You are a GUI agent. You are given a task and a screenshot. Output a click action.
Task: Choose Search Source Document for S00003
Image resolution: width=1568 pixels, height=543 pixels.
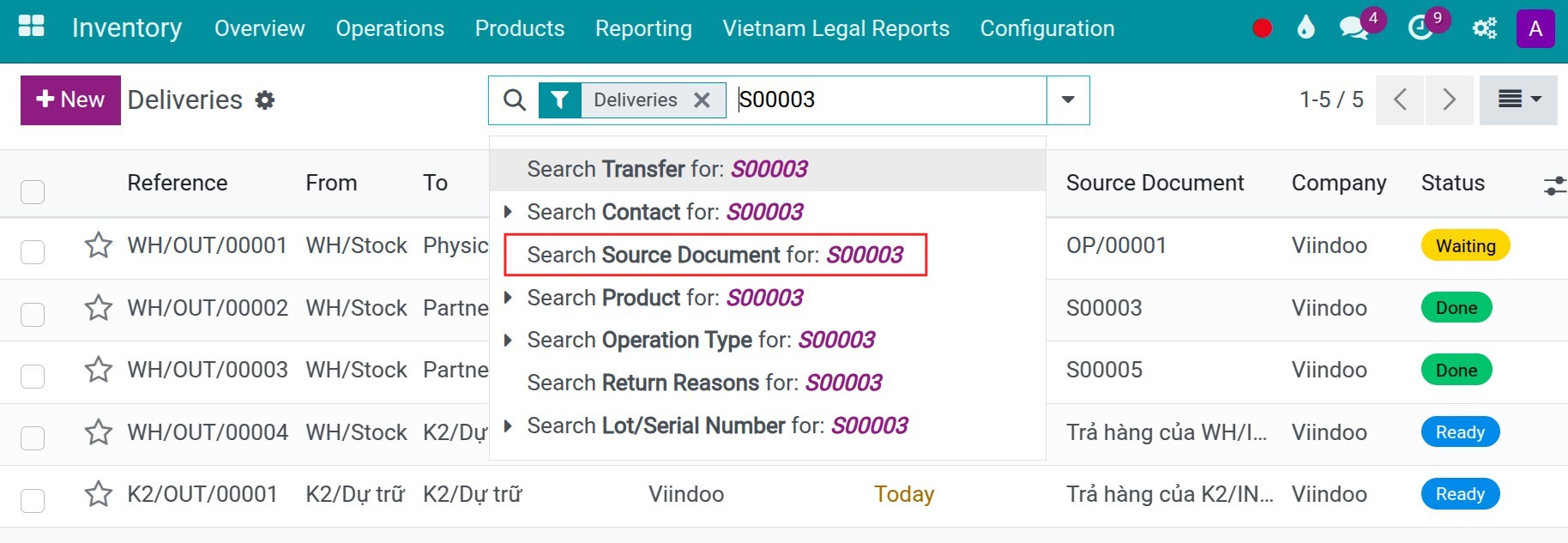[768, 255]
